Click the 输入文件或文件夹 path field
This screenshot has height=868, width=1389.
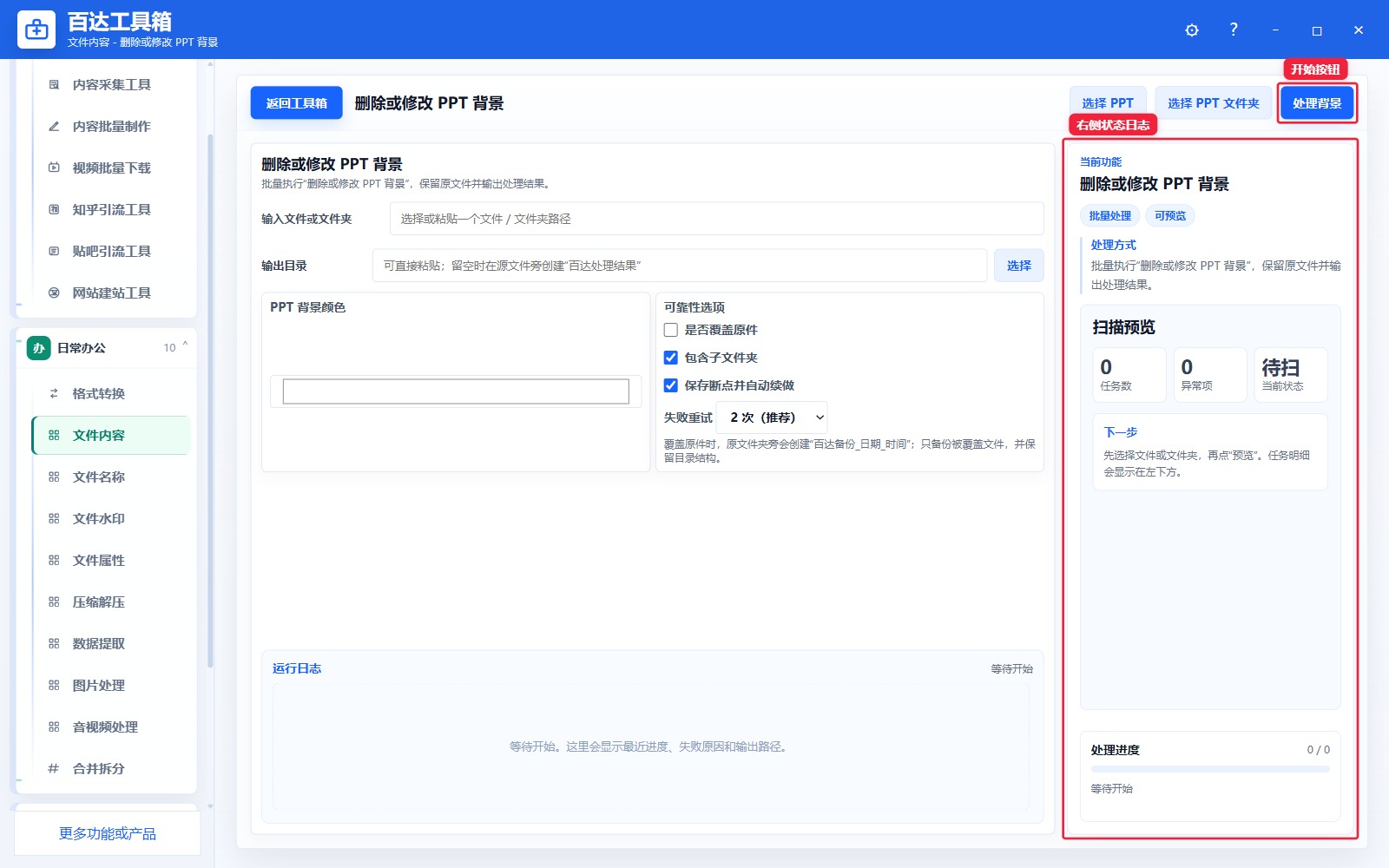[x=716, y=219]
